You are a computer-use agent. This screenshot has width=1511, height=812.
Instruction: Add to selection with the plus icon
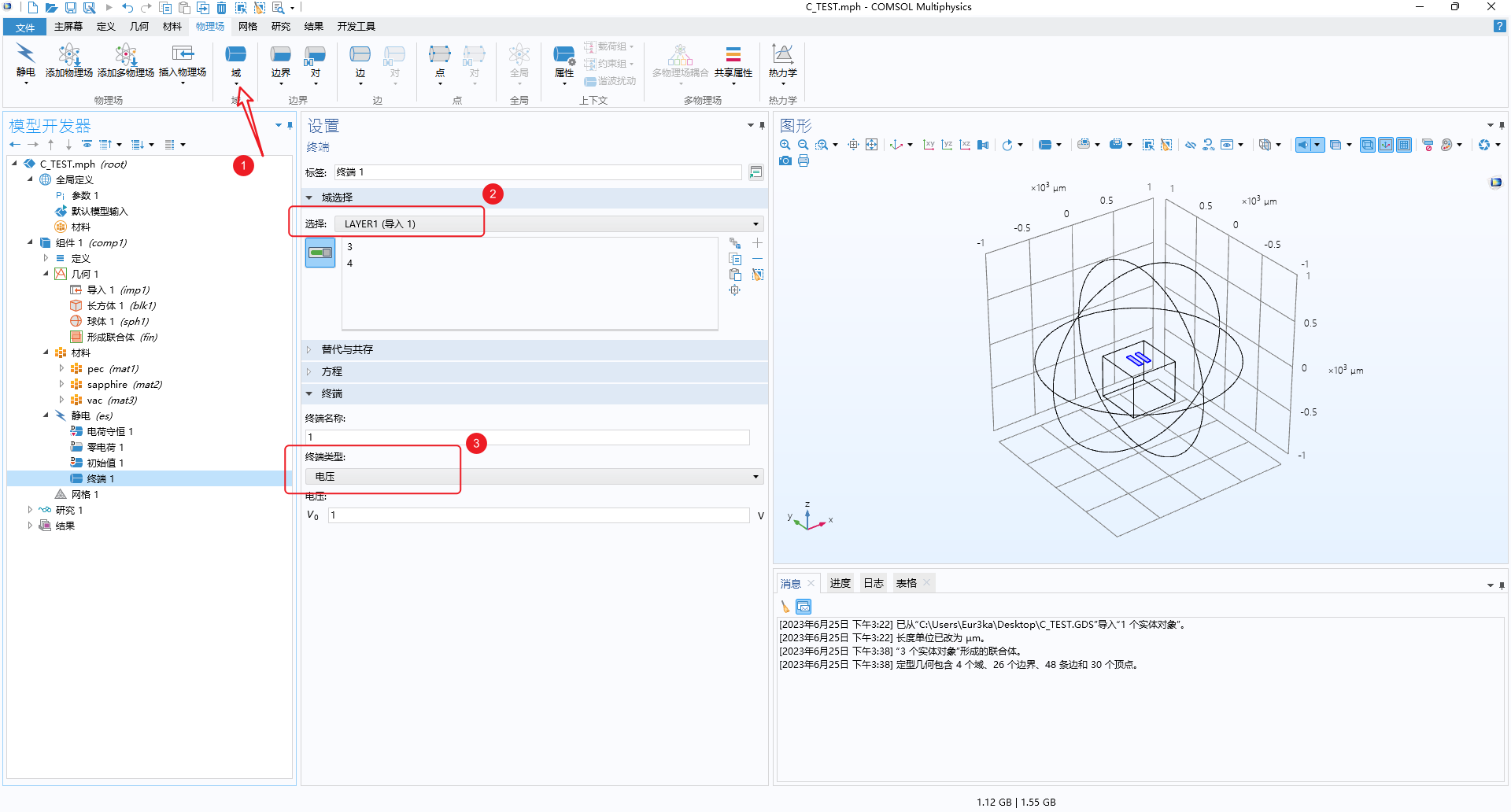(x=757, y=243)
